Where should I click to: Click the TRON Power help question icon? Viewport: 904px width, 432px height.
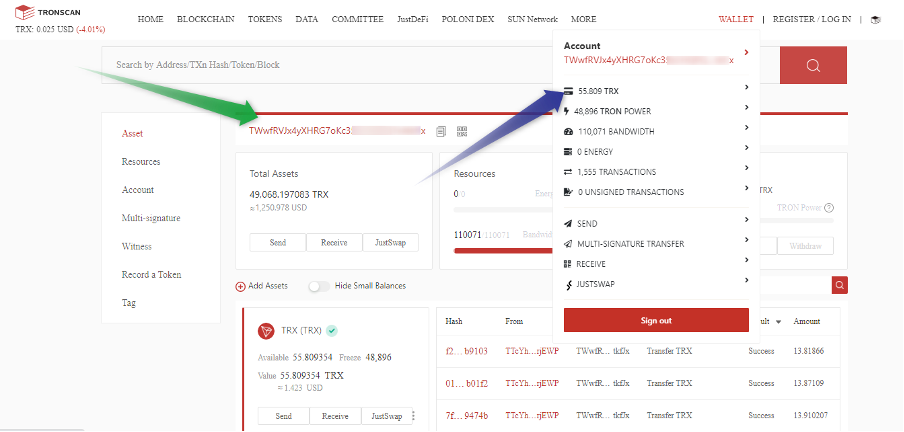[829, 208]
